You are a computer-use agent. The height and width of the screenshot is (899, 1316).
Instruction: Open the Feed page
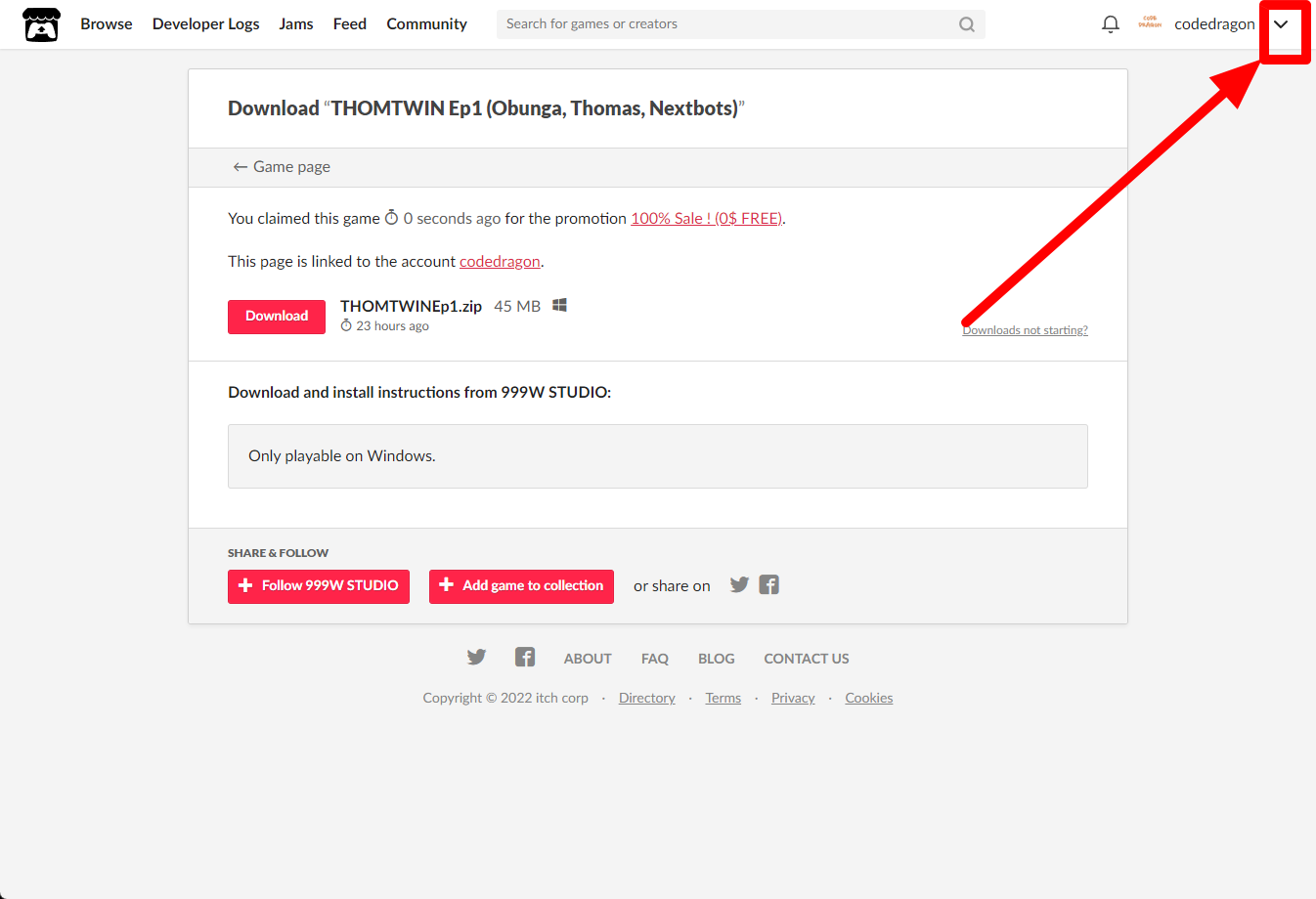tap(350, 24)
